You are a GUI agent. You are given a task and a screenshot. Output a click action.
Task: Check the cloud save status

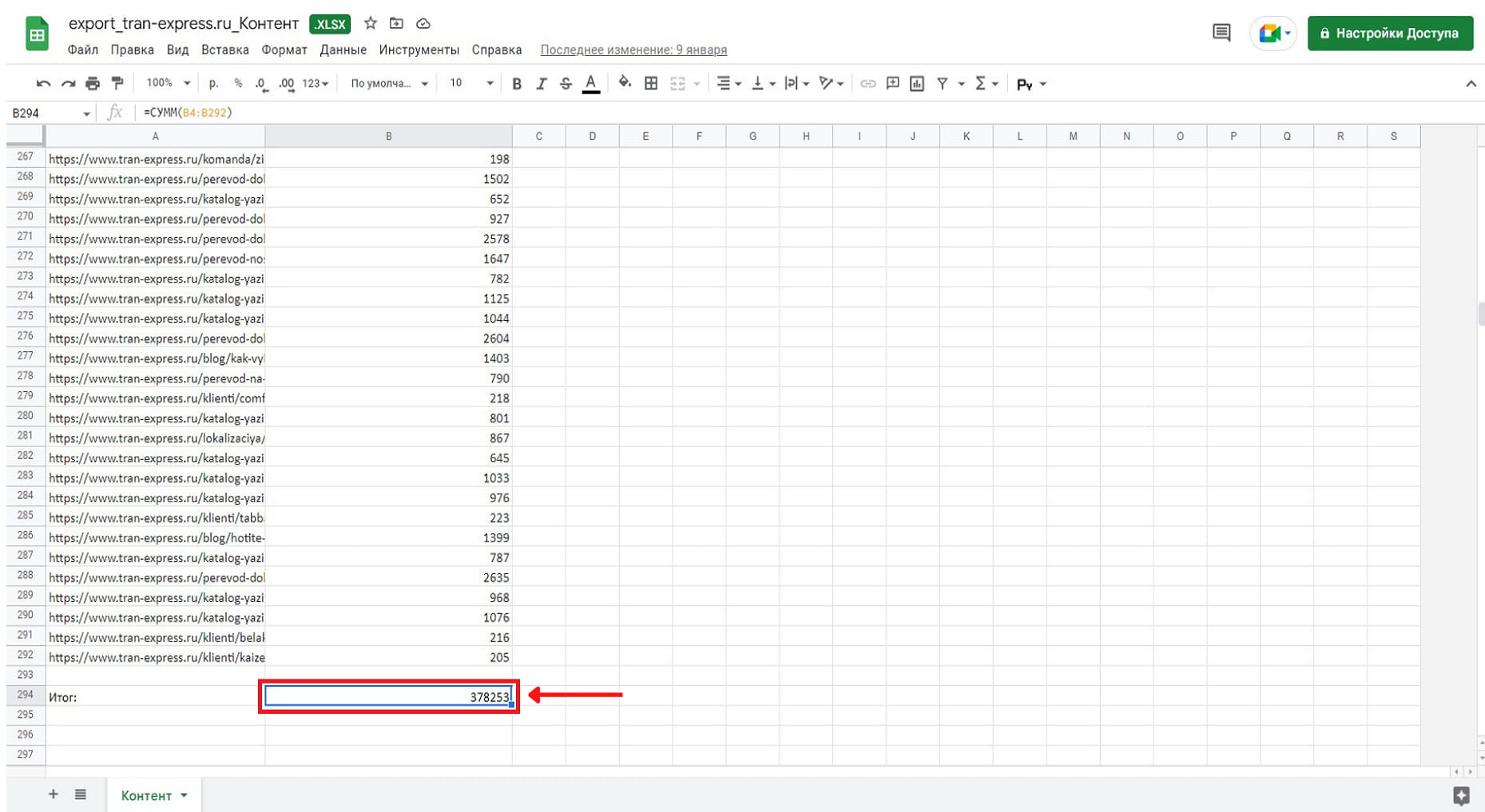423,23
